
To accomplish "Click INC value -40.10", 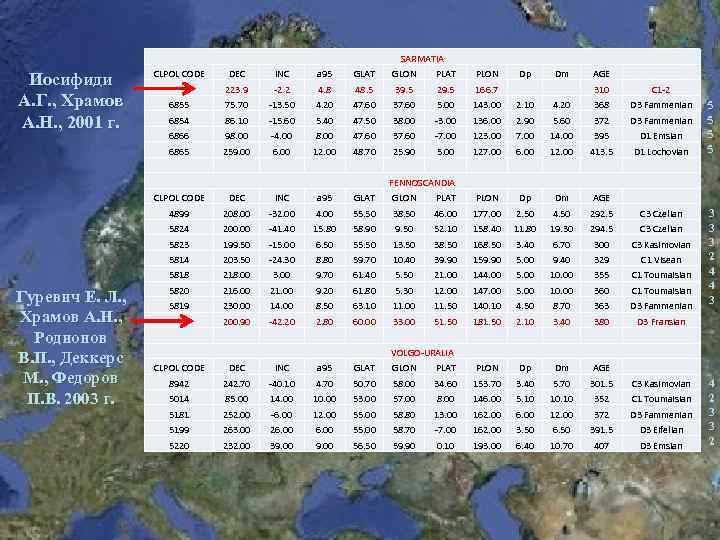I will 281,384.
